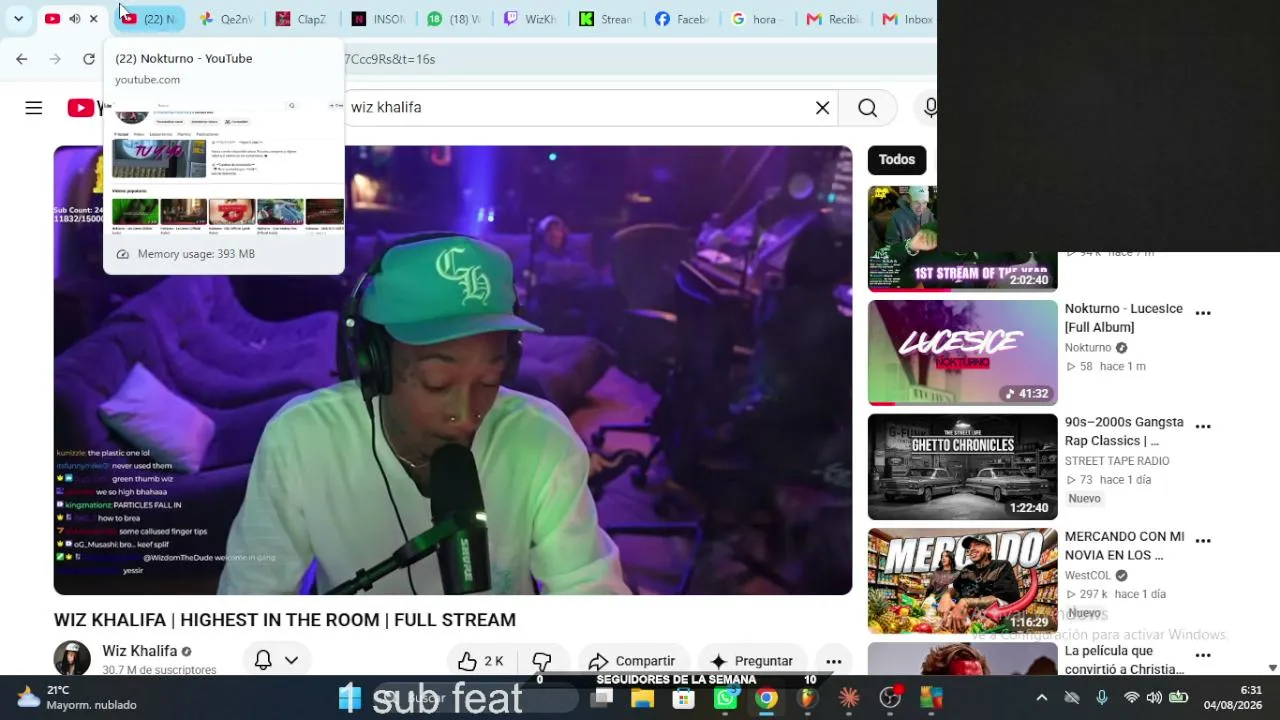
Task: Open 'MERCANDO CON MI NOVIA' video title
Action: tap(1124, 546)
